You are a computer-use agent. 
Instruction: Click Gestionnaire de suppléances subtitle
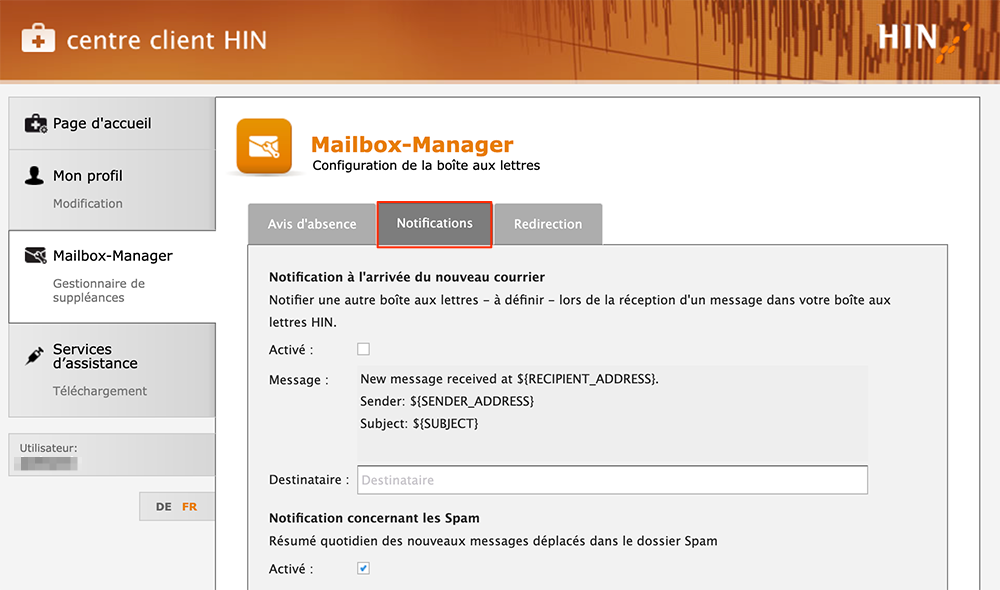pyautogui.click(x=99, y=290)
